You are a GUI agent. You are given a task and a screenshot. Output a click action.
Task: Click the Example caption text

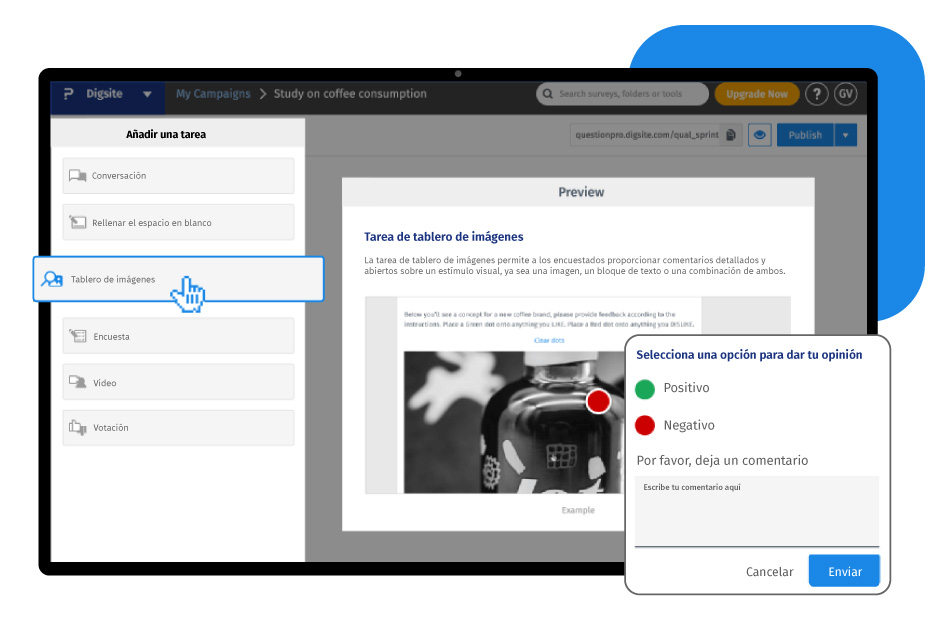578,510
